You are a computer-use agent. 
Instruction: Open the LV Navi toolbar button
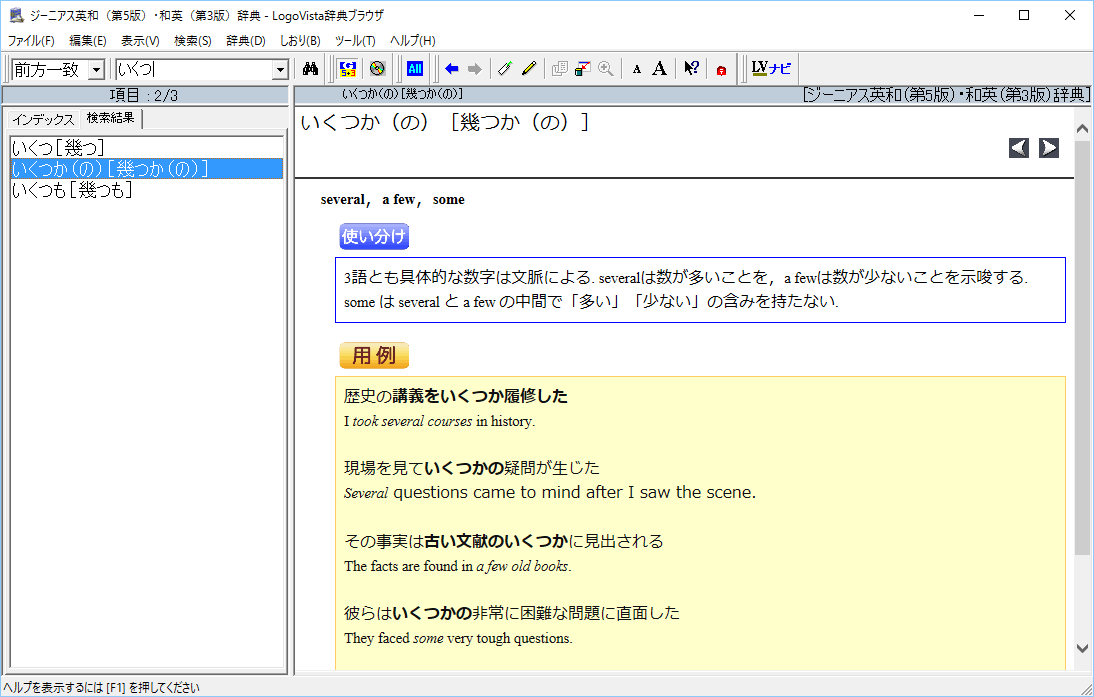pos(771,69)
